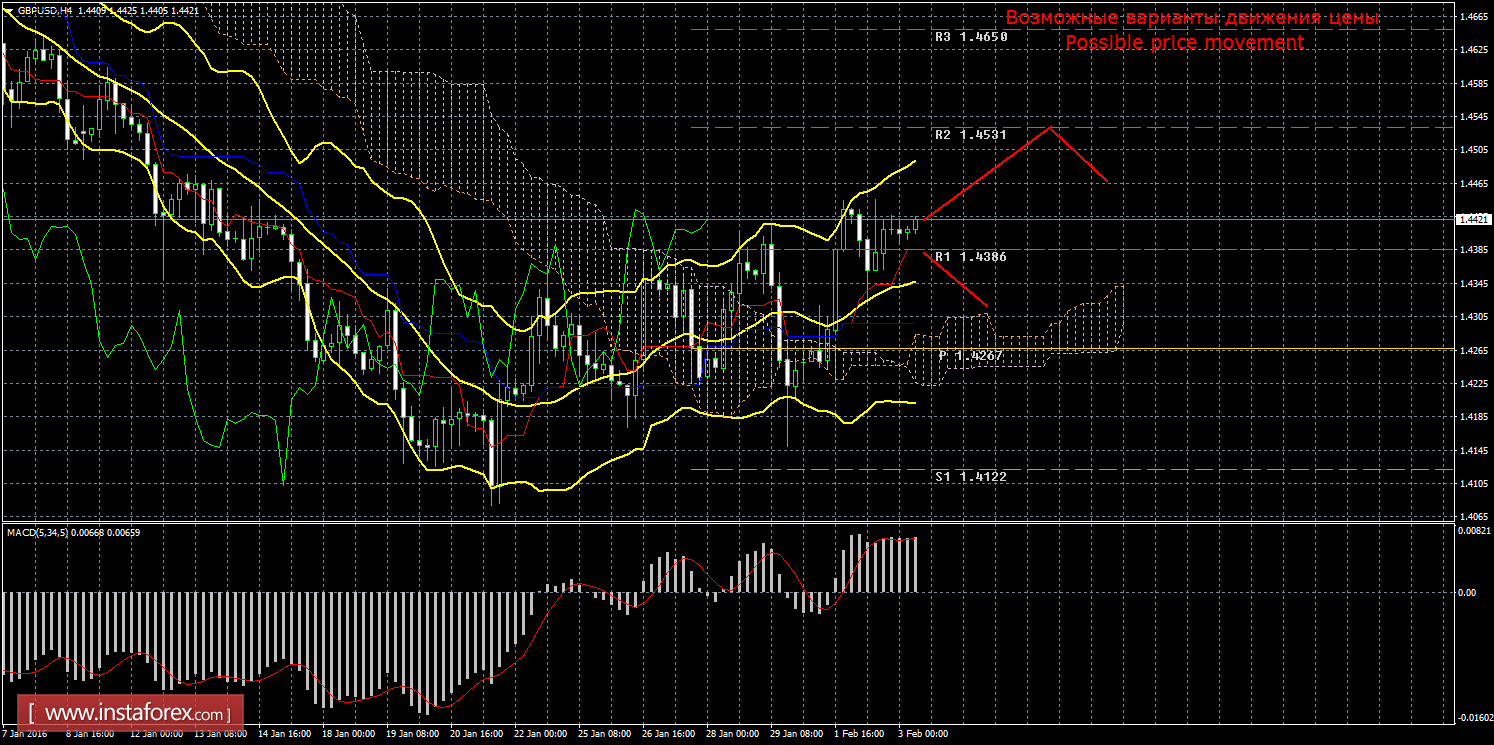Image resolution: width=1494 pixels, height=745 pixels.
Task: Click the 0.00 MACD zero level value
Action: [1466, 592]
